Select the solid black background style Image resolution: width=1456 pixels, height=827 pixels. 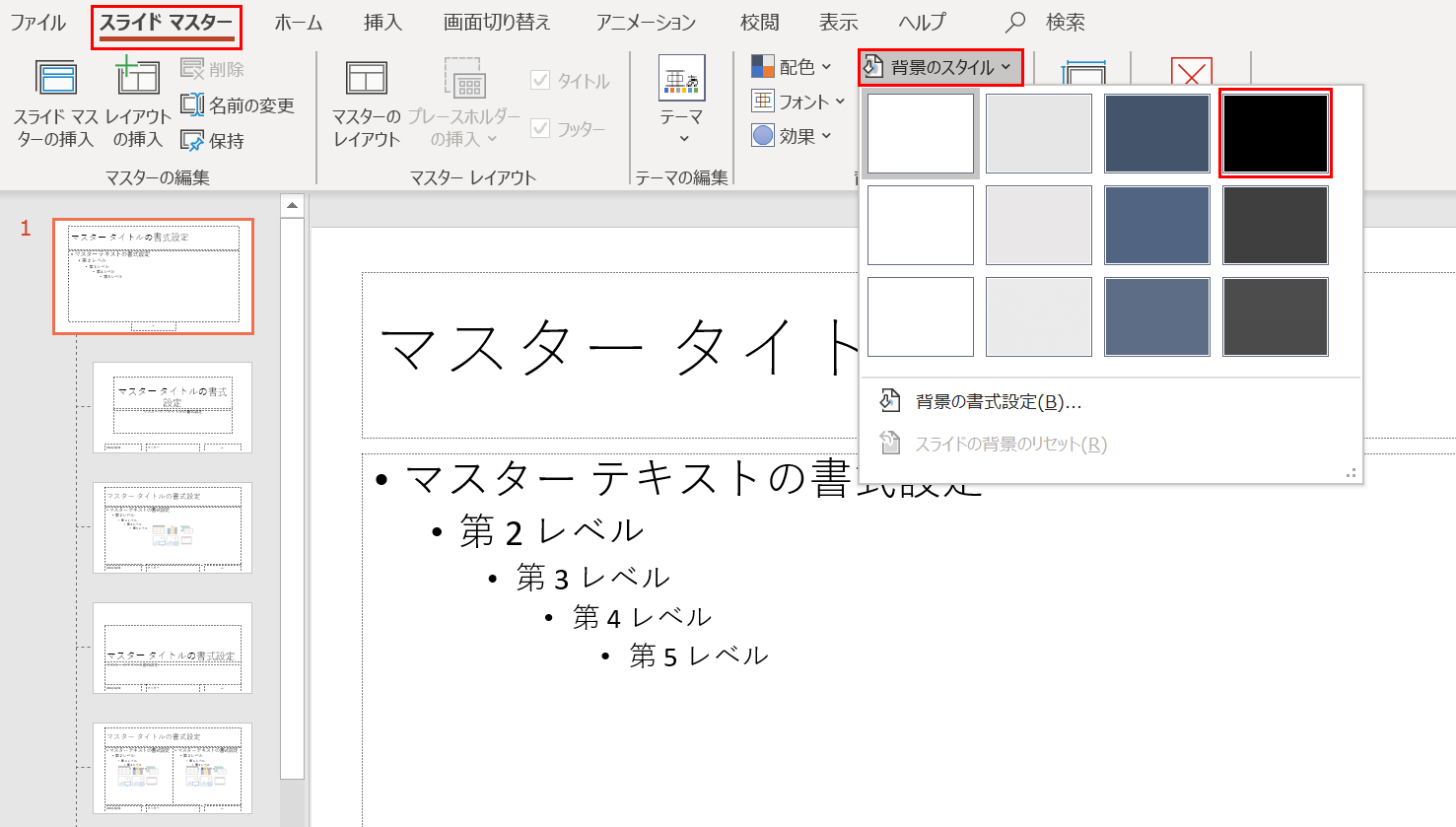click(1276, 133)
